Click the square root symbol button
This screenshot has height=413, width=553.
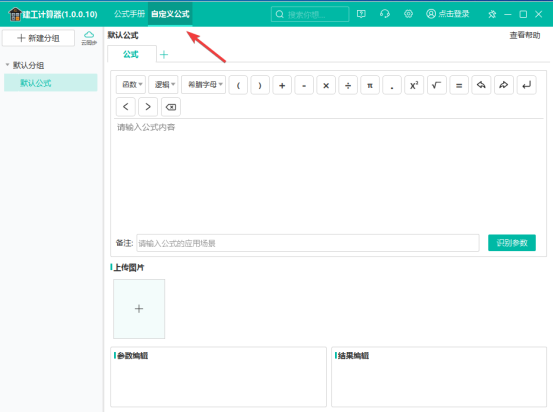[x=436, y=85]
